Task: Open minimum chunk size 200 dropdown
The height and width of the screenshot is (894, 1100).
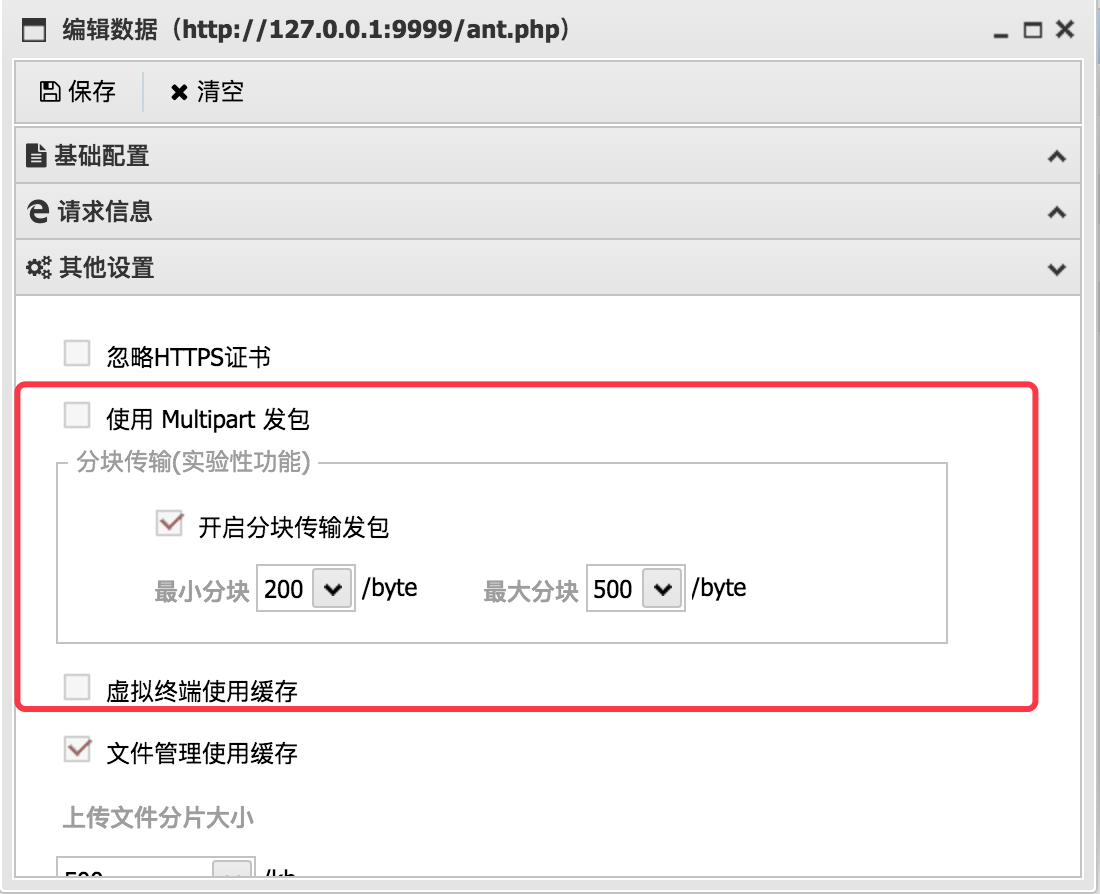Action: [x=333, y=589]
